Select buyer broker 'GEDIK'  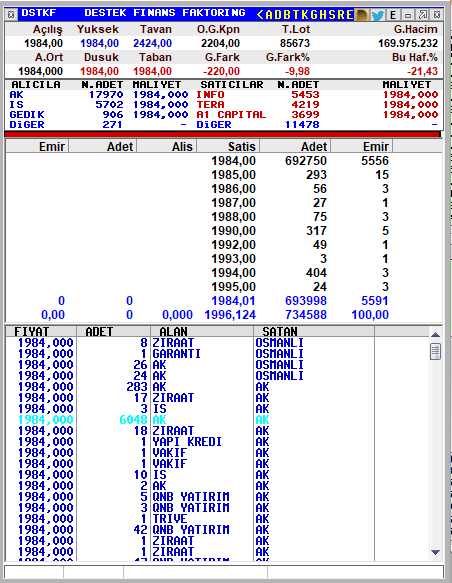pyautogui.click(x=27, y=115)
